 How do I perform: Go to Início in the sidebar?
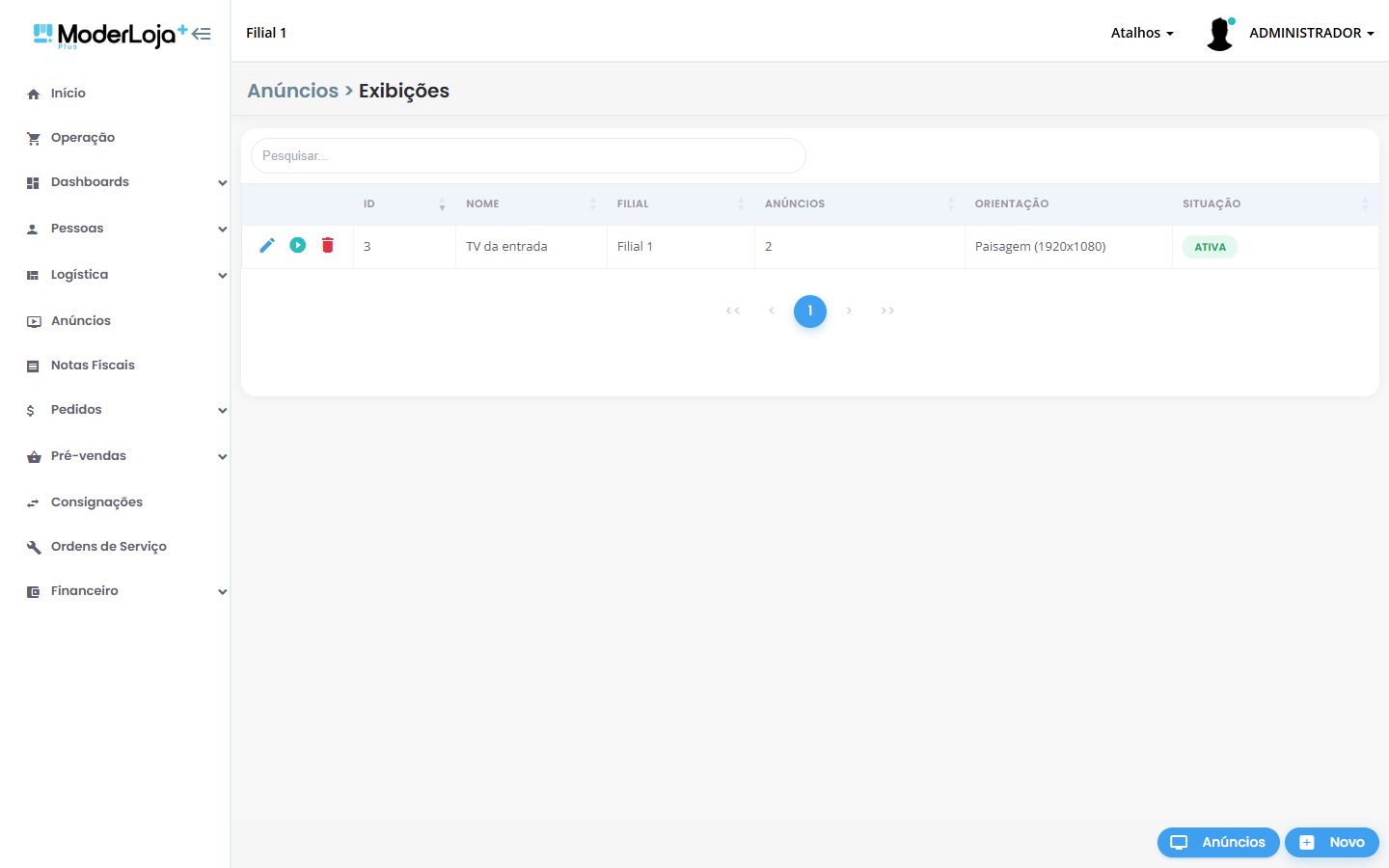point(68,94)
